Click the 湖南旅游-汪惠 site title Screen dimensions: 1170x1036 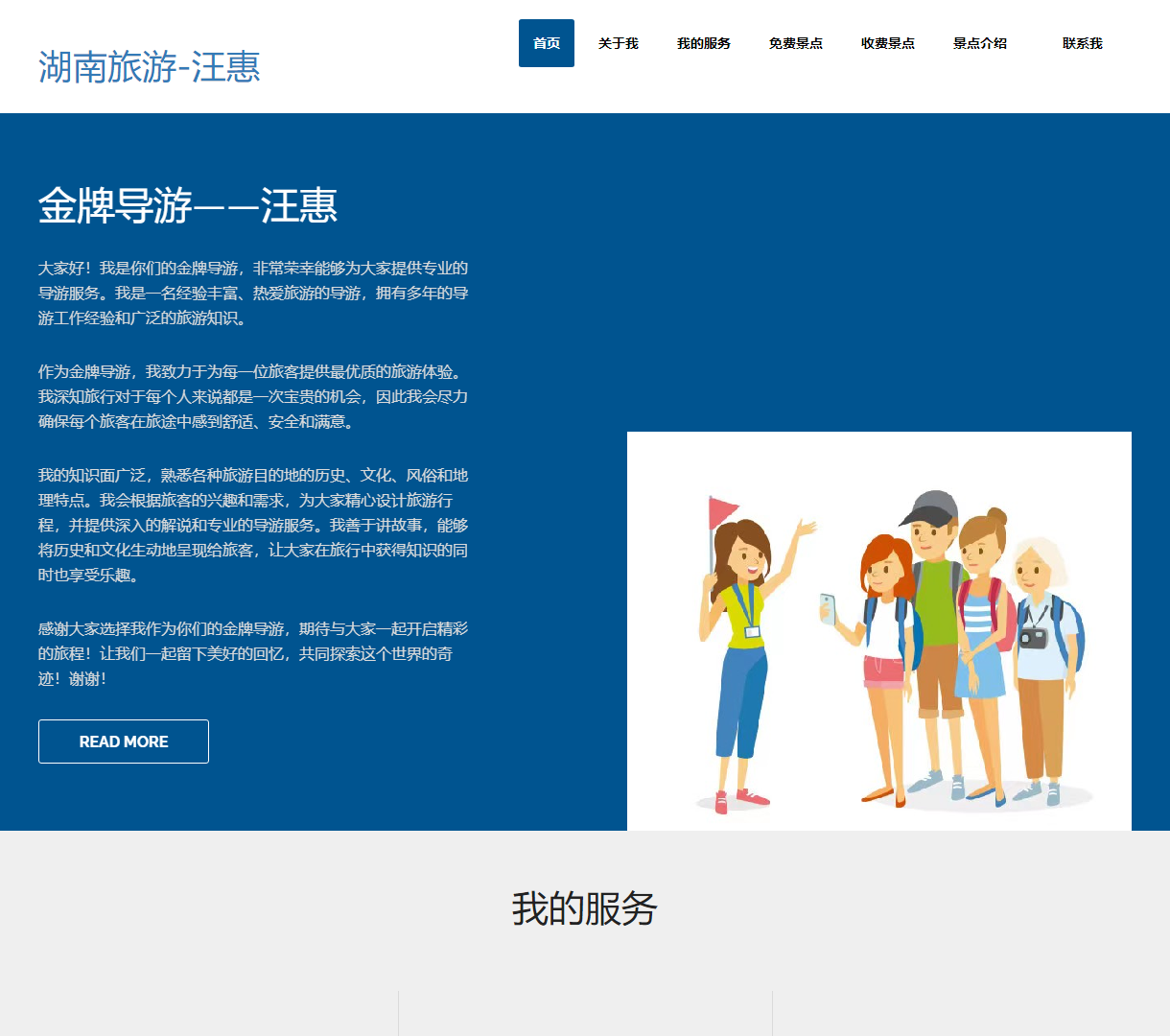pyautogui.click(x=150, y=67)
